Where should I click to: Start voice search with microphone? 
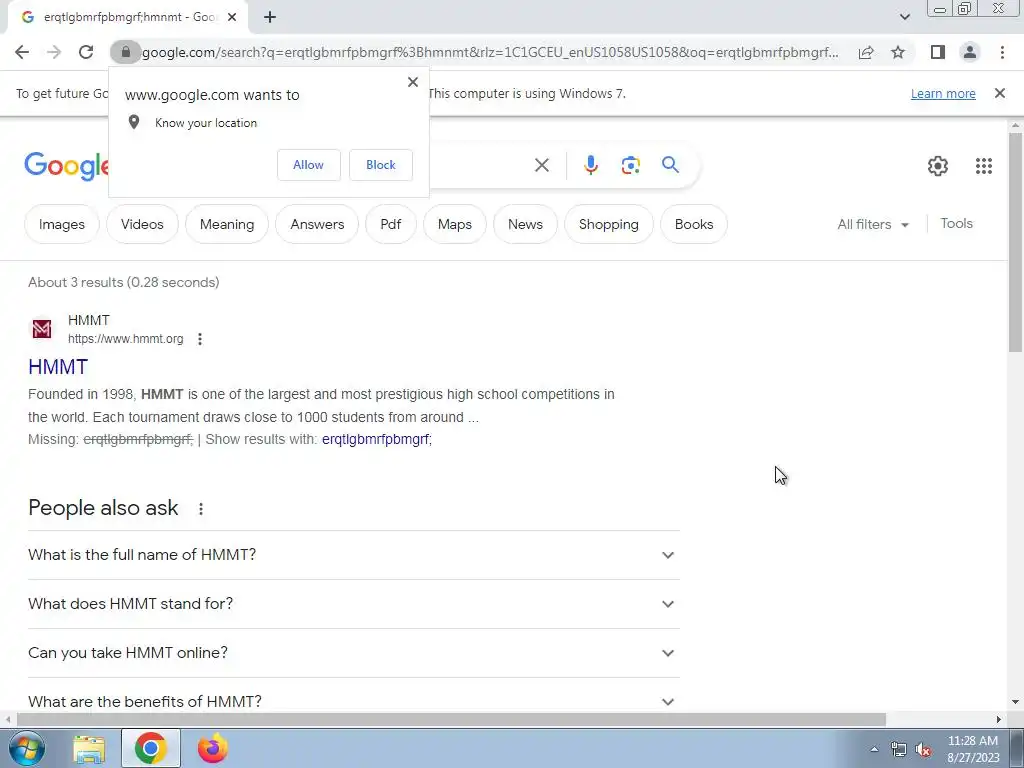tap(590, 165)
